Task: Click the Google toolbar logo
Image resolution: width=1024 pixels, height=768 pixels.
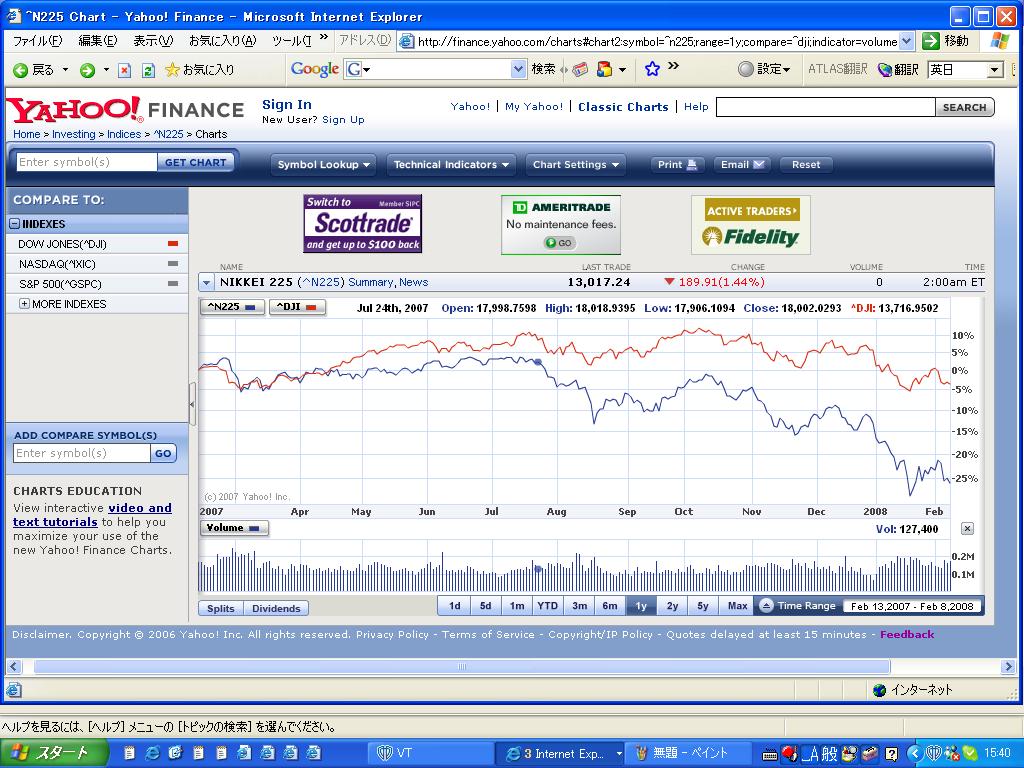Action: click(x=315, y=69)
